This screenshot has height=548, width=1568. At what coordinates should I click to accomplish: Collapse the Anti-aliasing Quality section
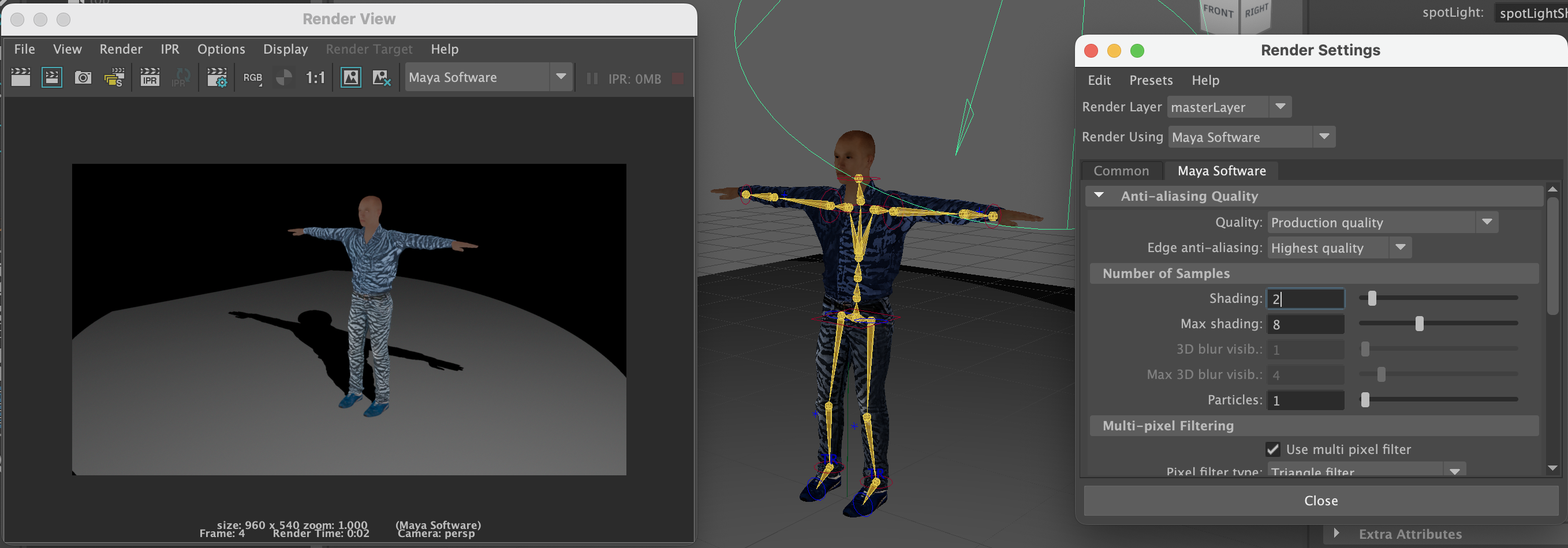click(1099, 196)
